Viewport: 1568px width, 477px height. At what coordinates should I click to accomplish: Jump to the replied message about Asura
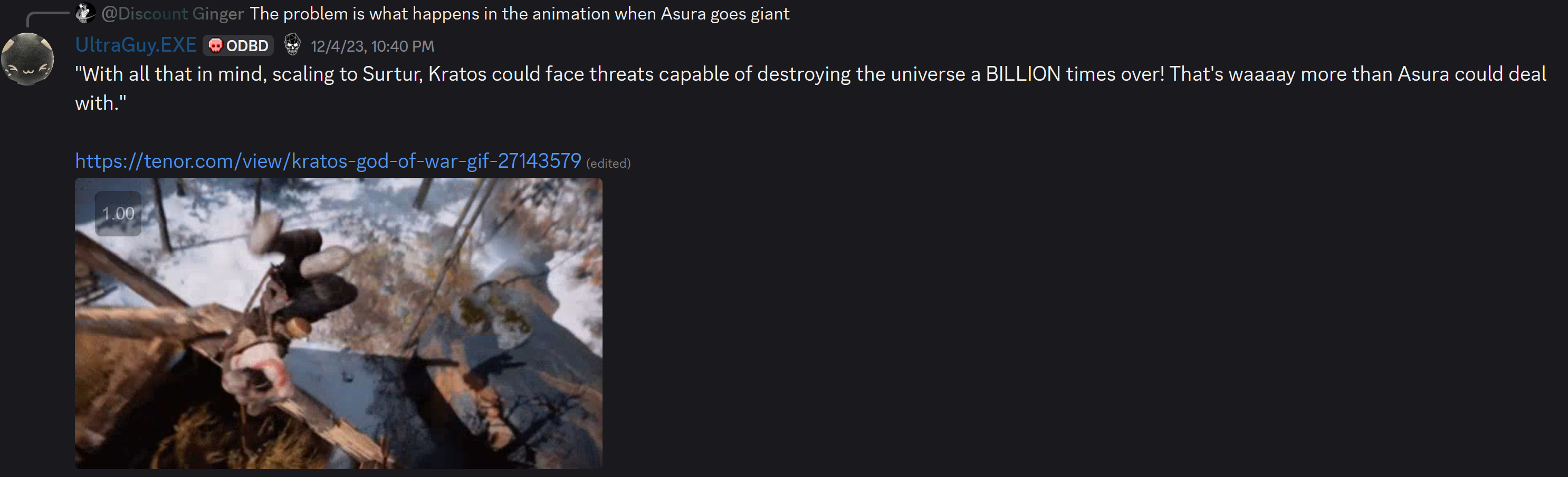click(x=519, y=13)
